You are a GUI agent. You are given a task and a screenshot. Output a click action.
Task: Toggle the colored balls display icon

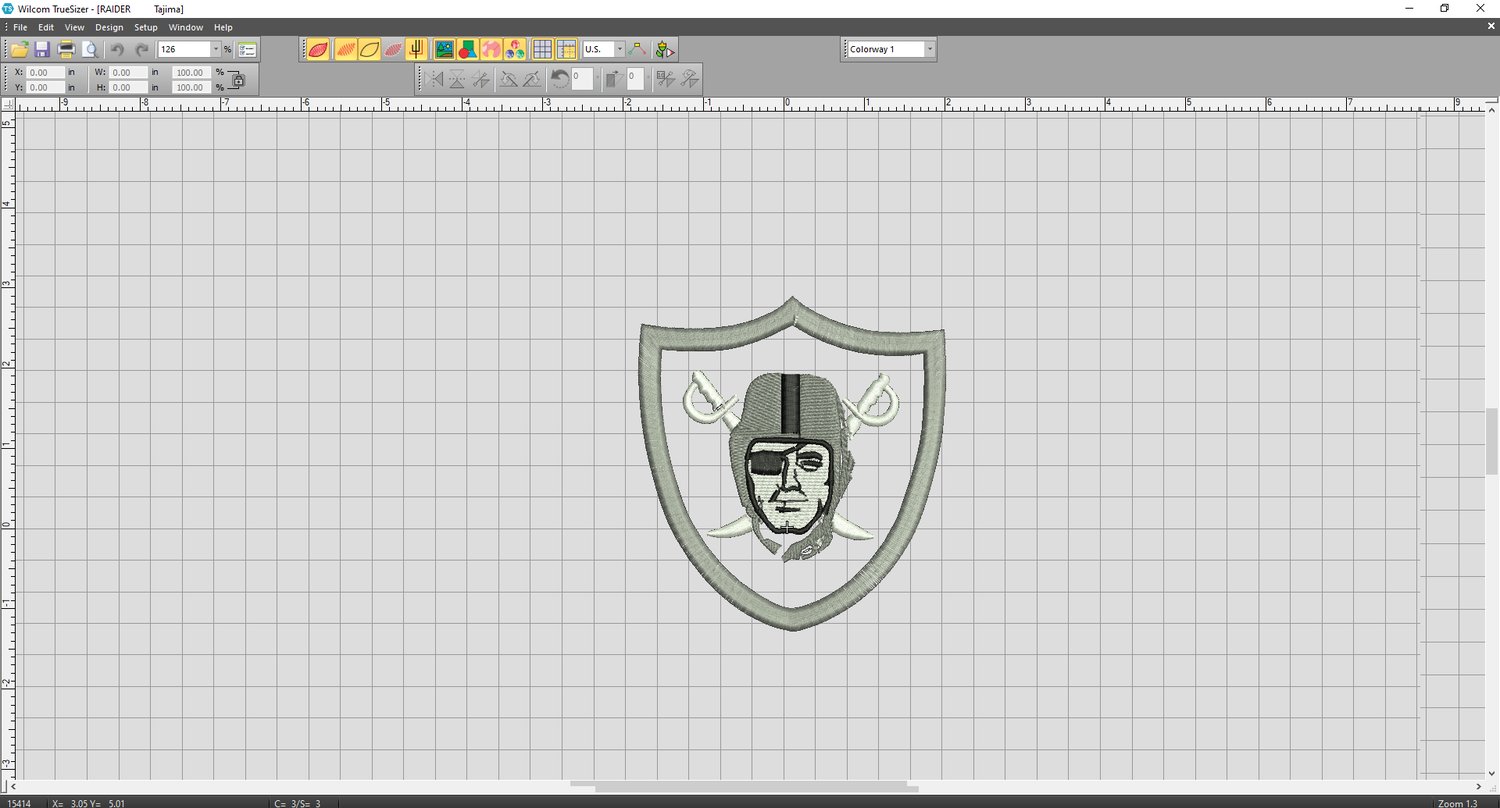click(516, 49)
